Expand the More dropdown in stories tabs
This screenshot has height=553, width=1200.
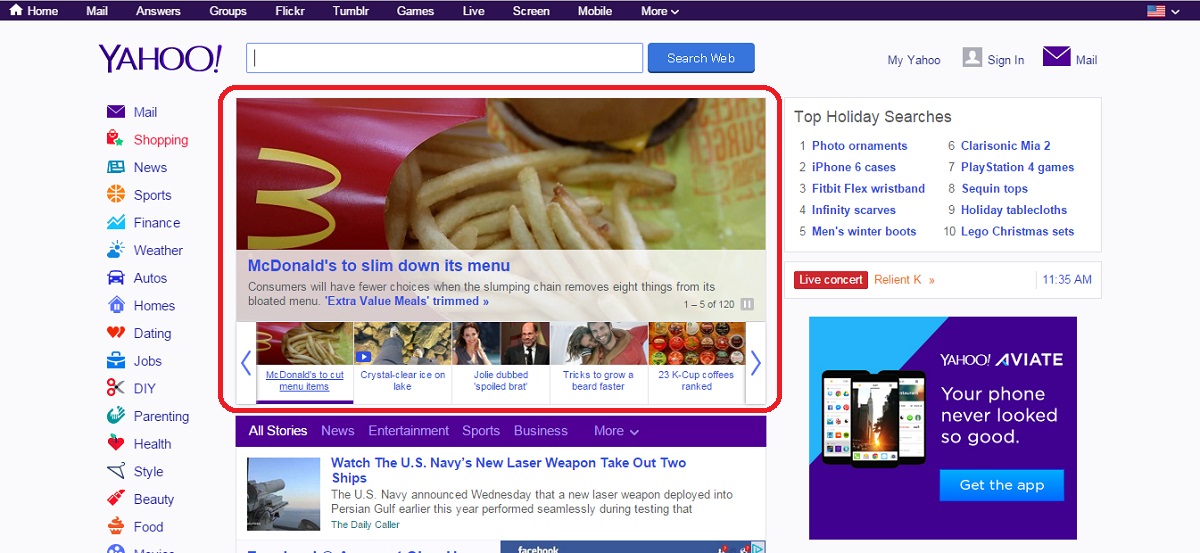click(616, 431)
